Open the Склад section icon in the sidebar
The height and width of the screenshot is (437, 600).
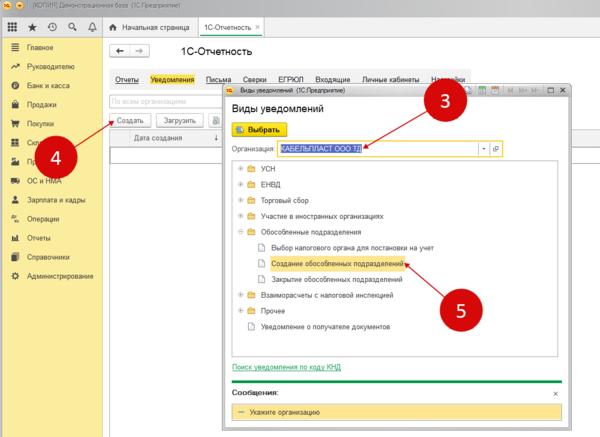[x=15, y=143]
